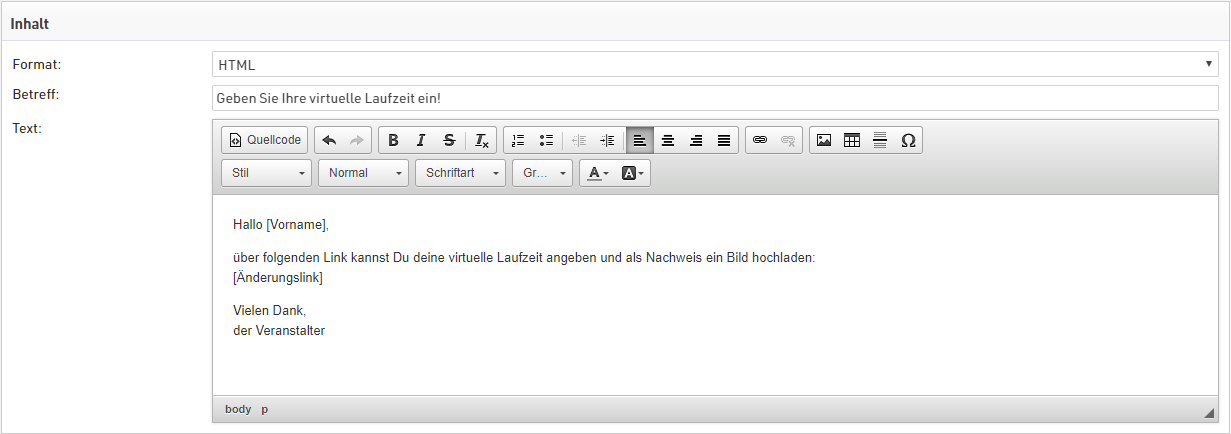Insert a numbered list
Viewport: 1231px width, 434px height.
pos(518,140)
